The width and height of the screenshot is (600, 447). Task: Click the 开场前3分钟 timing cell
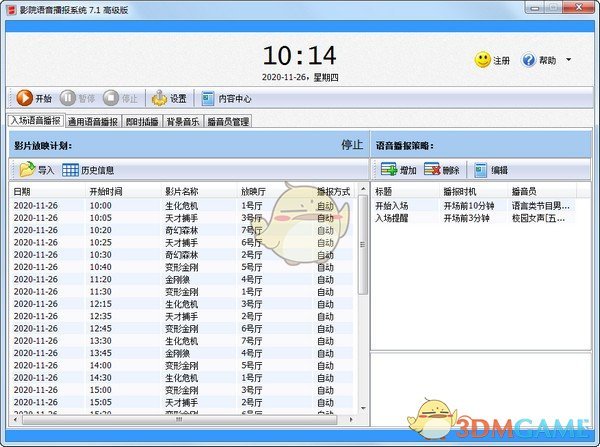tap(466, 218)
